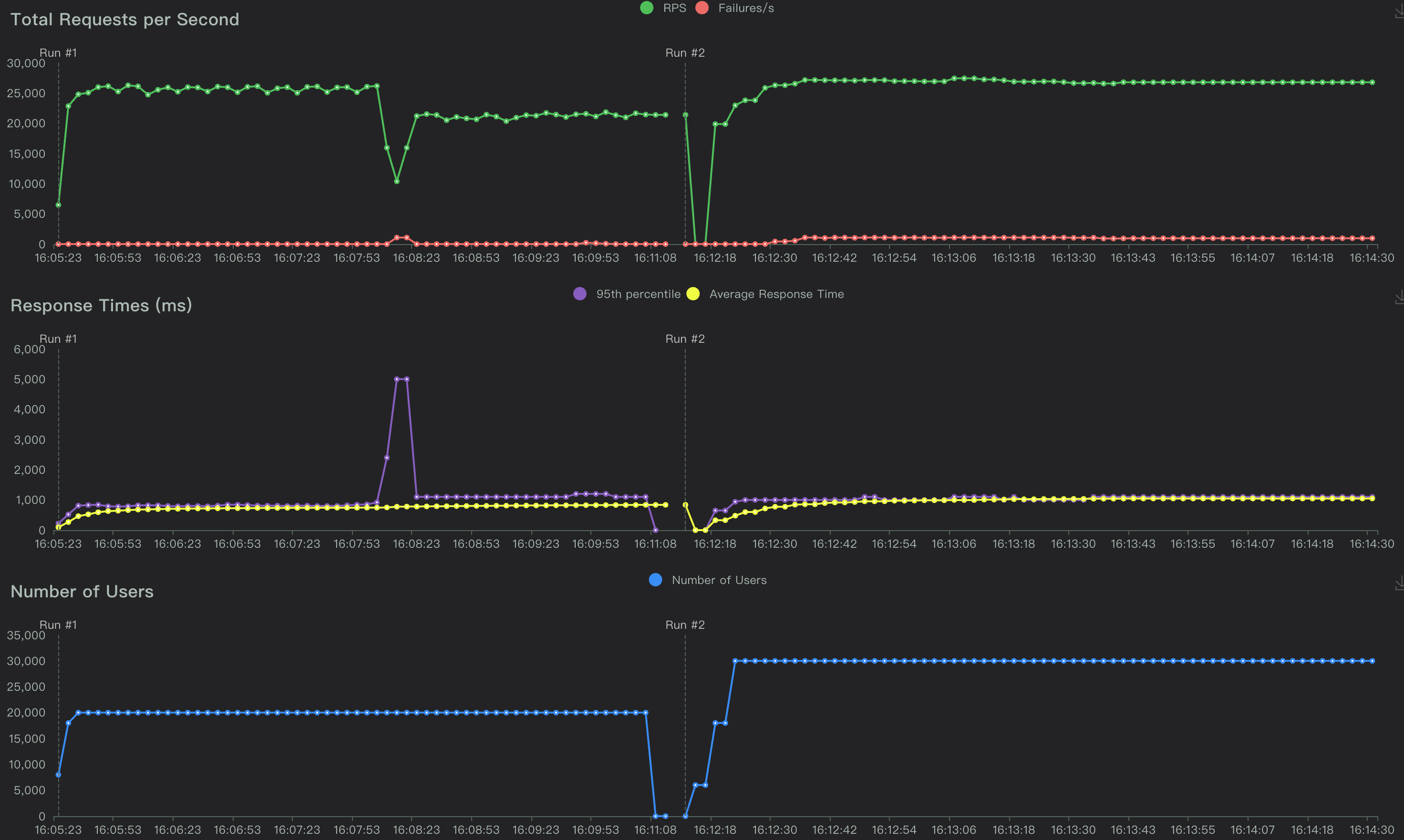This screenshot has width=1404, height=840.
Task: Click the 5,000 ms peak on 95th percentile
Action: (397, 379)
